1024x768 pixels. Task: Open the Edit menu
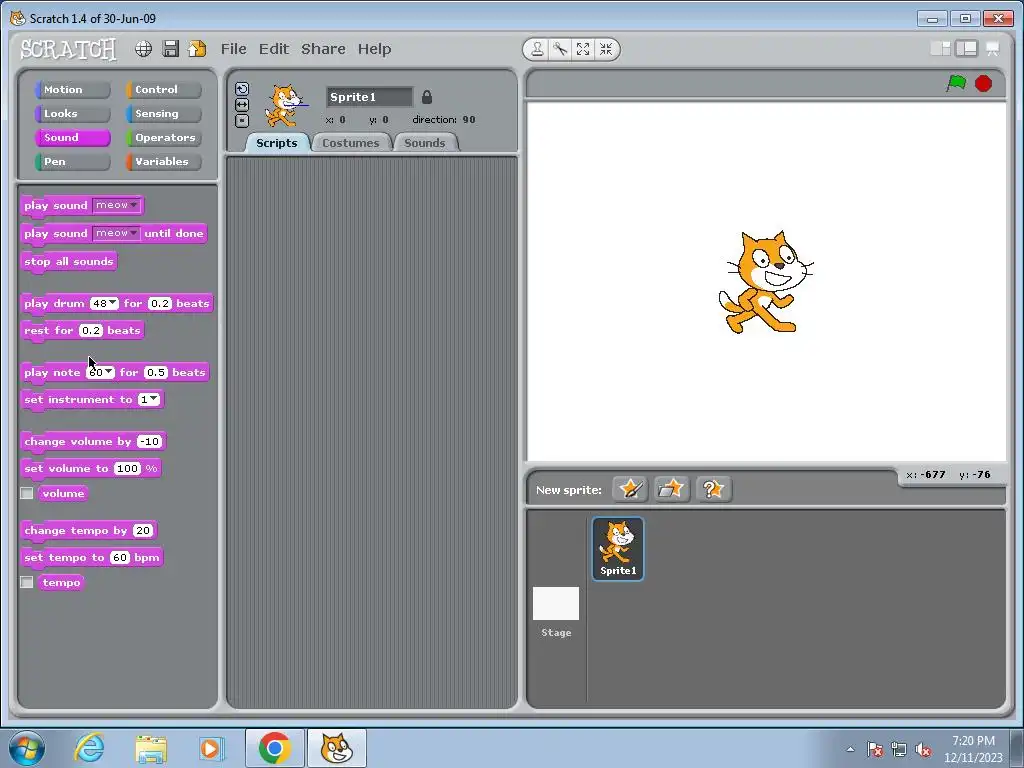click(274, 49)
